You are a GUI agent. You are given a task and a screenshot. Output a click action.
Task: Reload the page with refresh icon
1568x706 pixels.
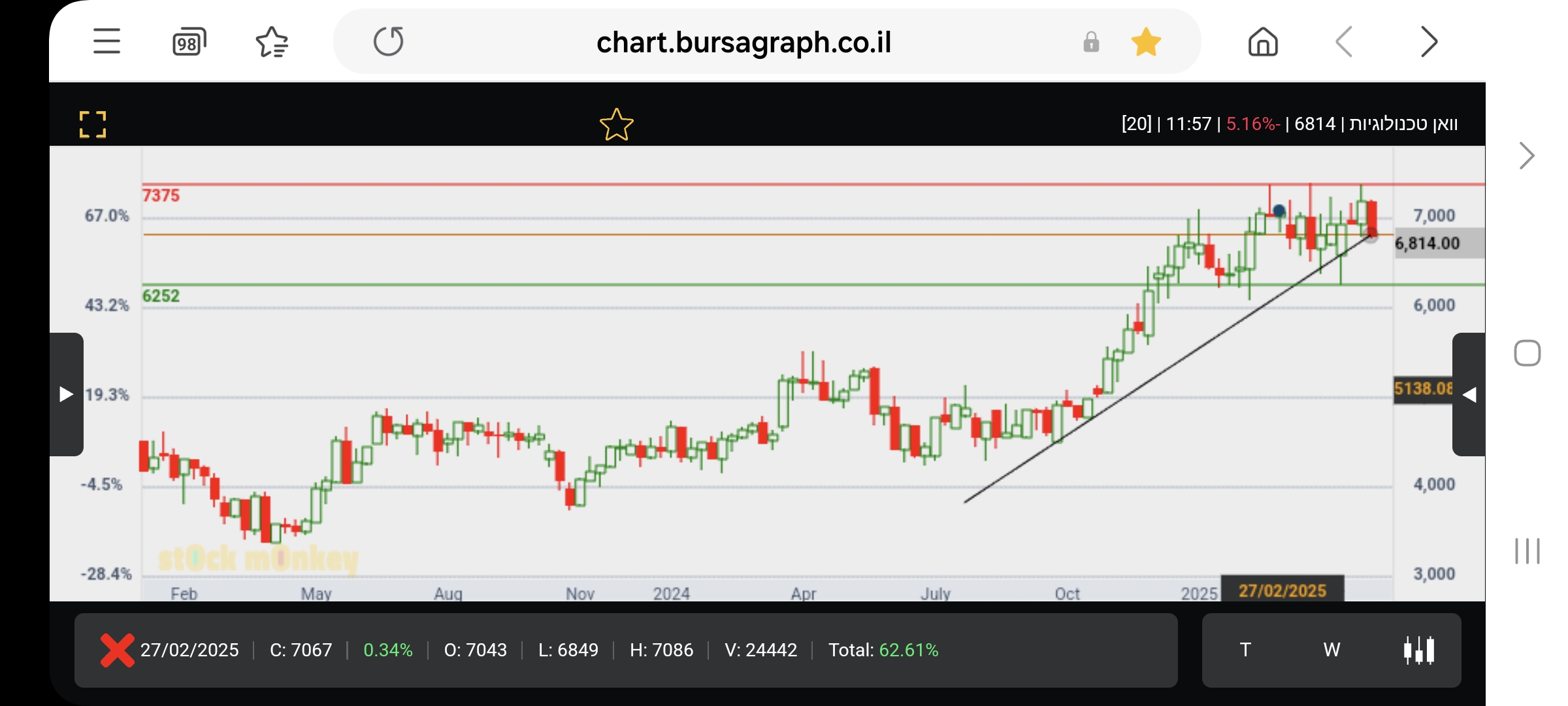pos(389,42)
